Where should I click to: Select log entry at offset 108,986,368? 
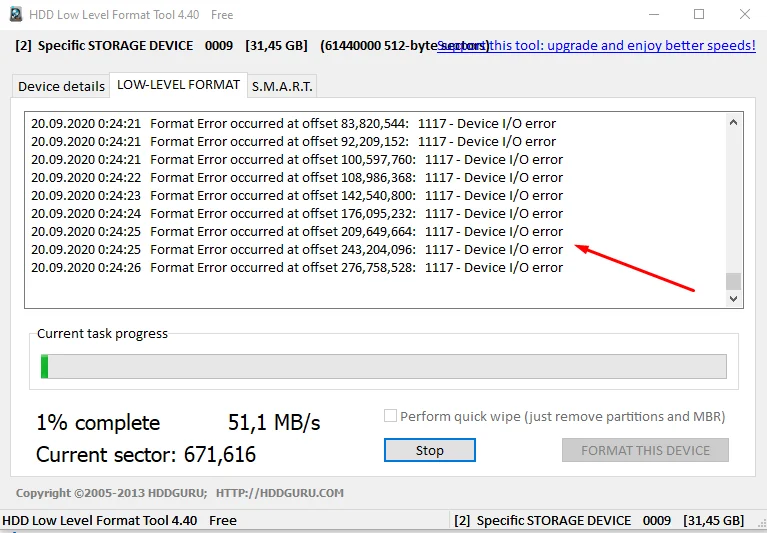click(x=297, y=178)
